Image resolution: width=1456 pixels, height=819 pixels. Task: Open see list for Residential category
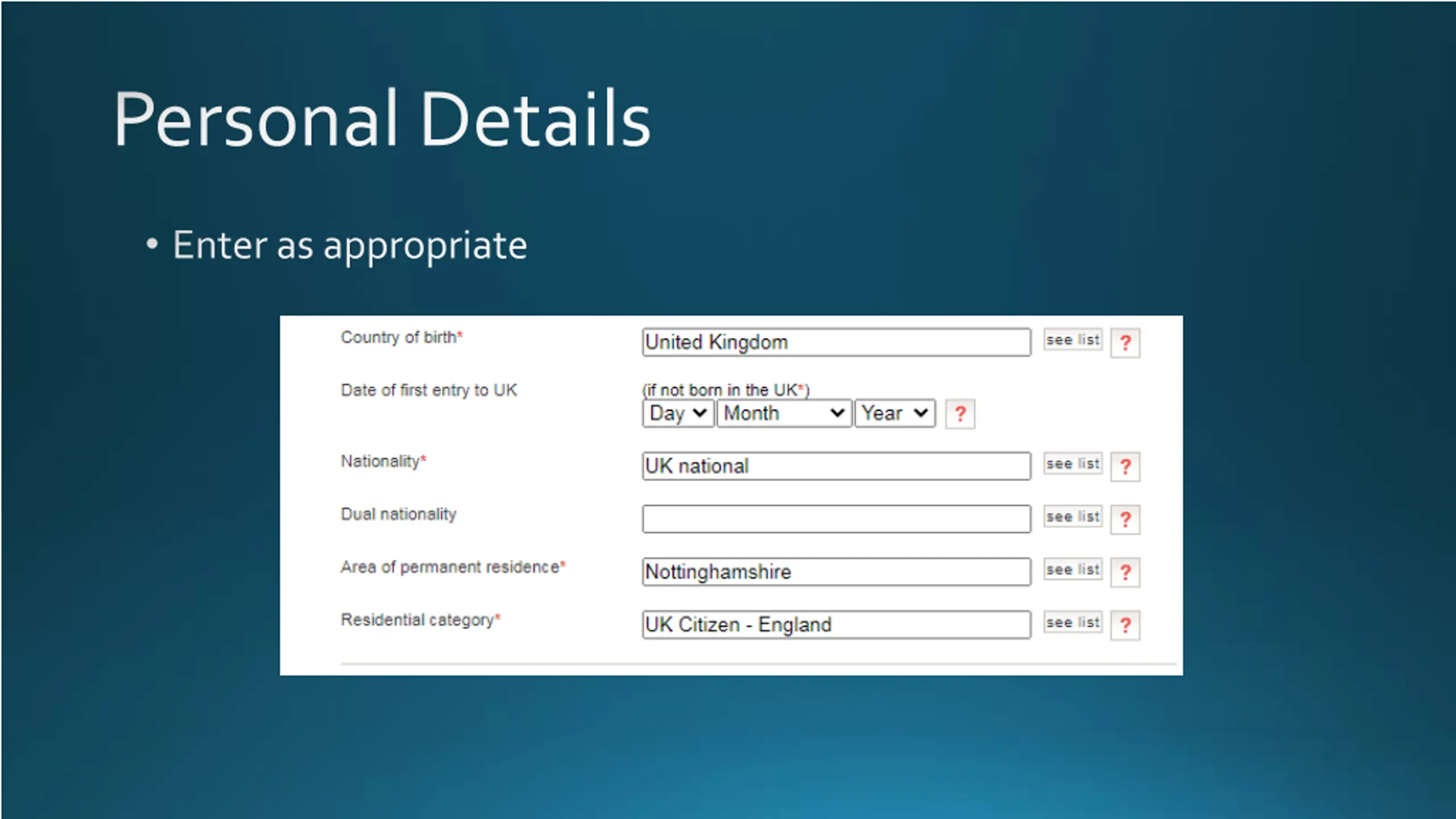tap(1073, 622)
